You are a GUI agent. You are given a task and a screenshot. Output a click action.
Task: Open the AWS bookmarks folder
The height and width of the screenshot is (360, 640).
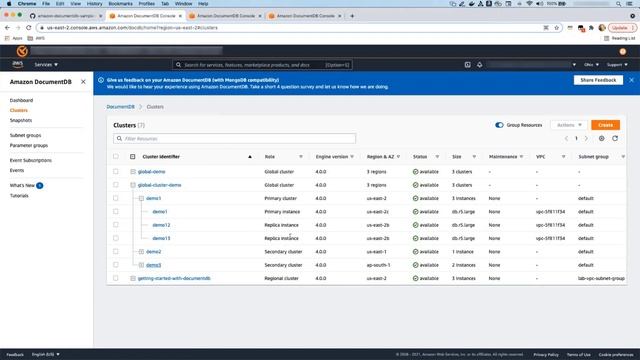(36, 38)
